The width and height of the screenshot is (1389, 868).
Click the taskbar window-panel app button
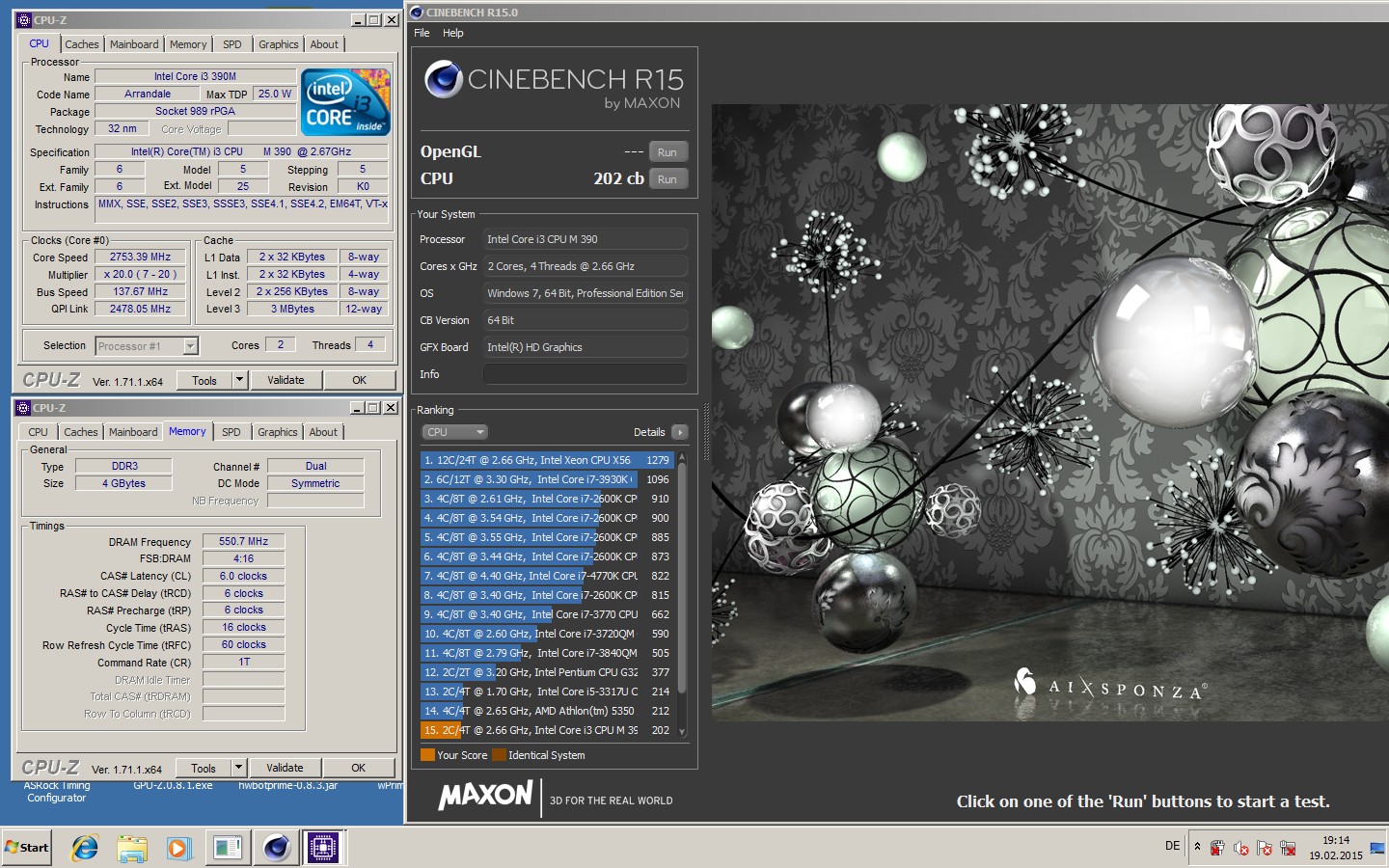coord(228,848)
